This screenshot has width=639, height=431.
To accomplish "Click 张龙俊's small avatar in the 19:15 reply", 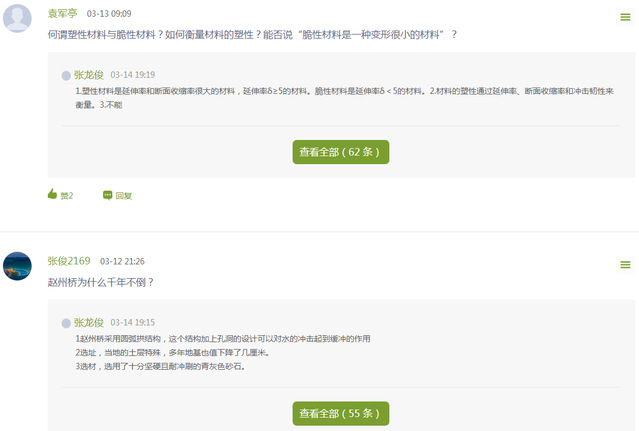I will pos(66,323).
